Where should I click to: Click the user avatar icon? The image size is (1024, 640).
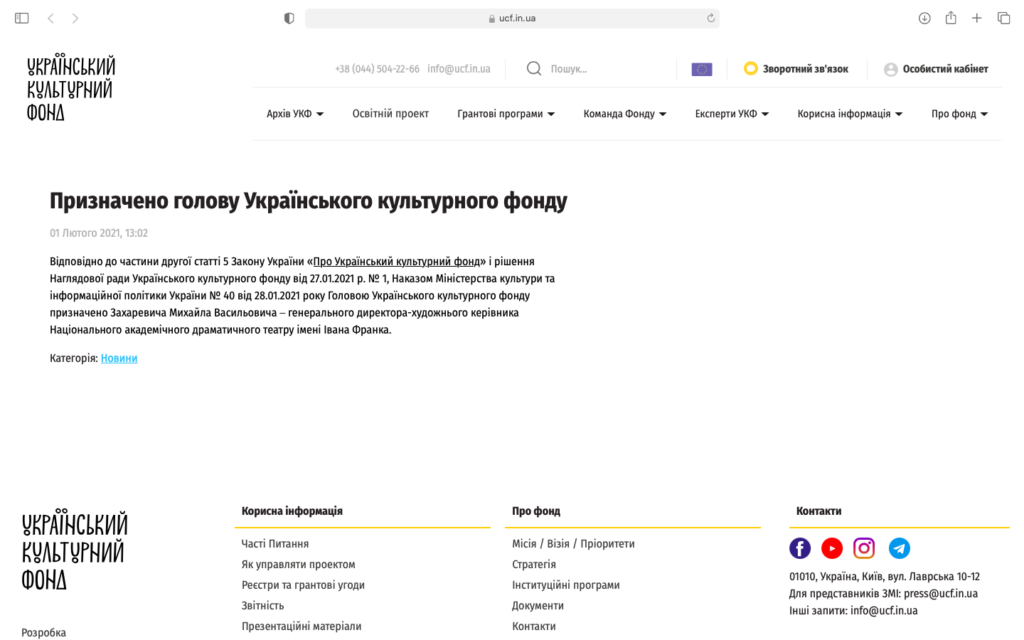pos(891,69)
